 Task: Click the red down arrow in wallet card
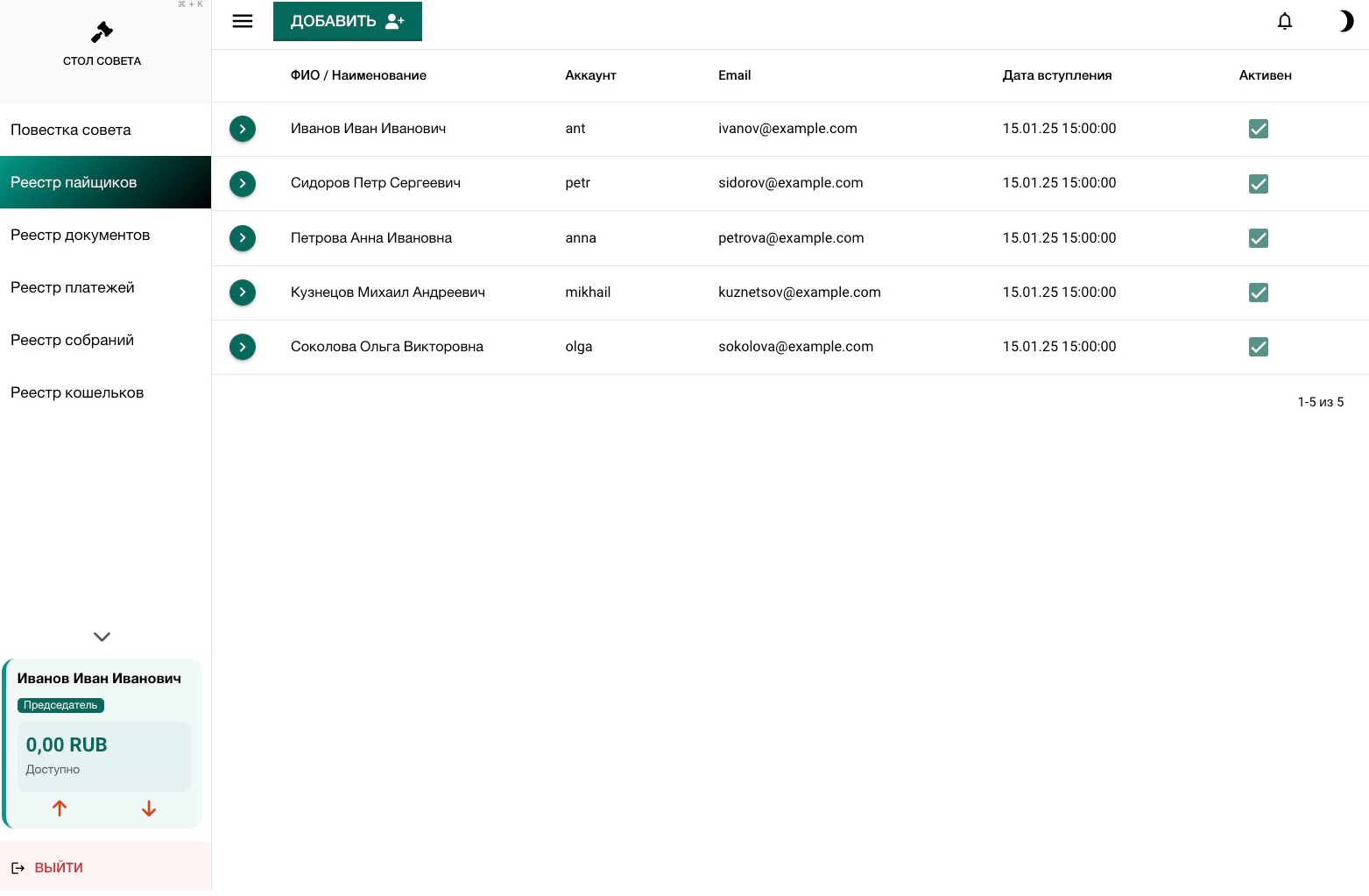point(149,808)
